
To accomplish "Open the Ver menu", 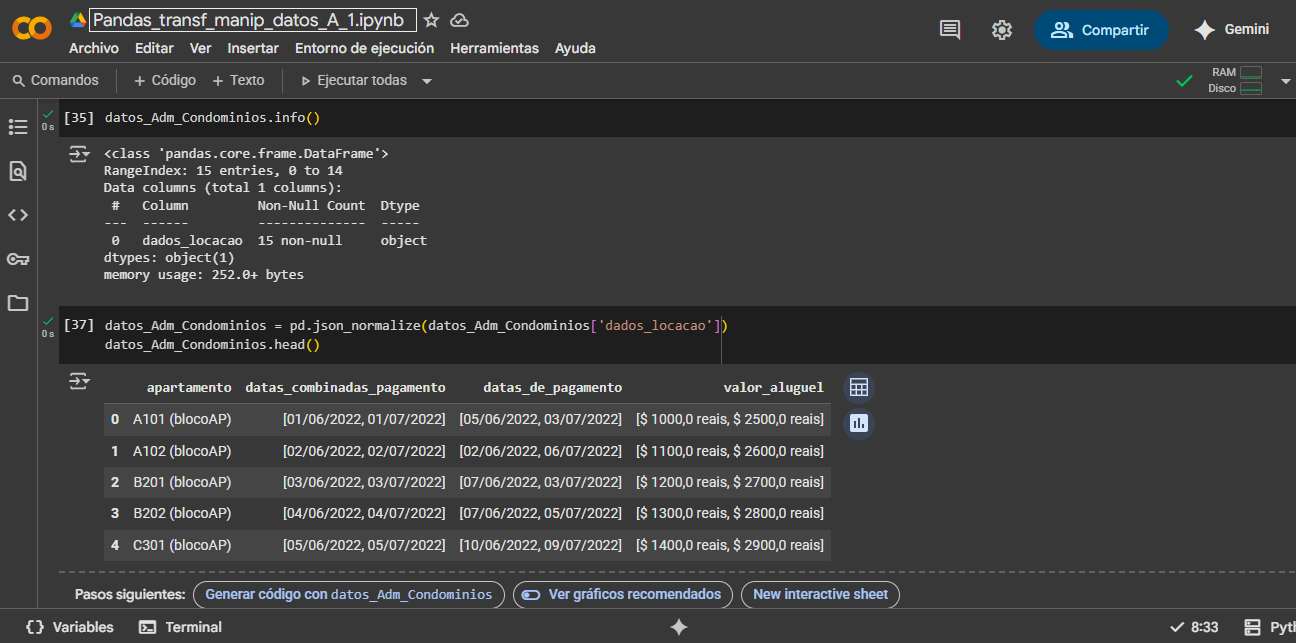I will click(201, 48).
